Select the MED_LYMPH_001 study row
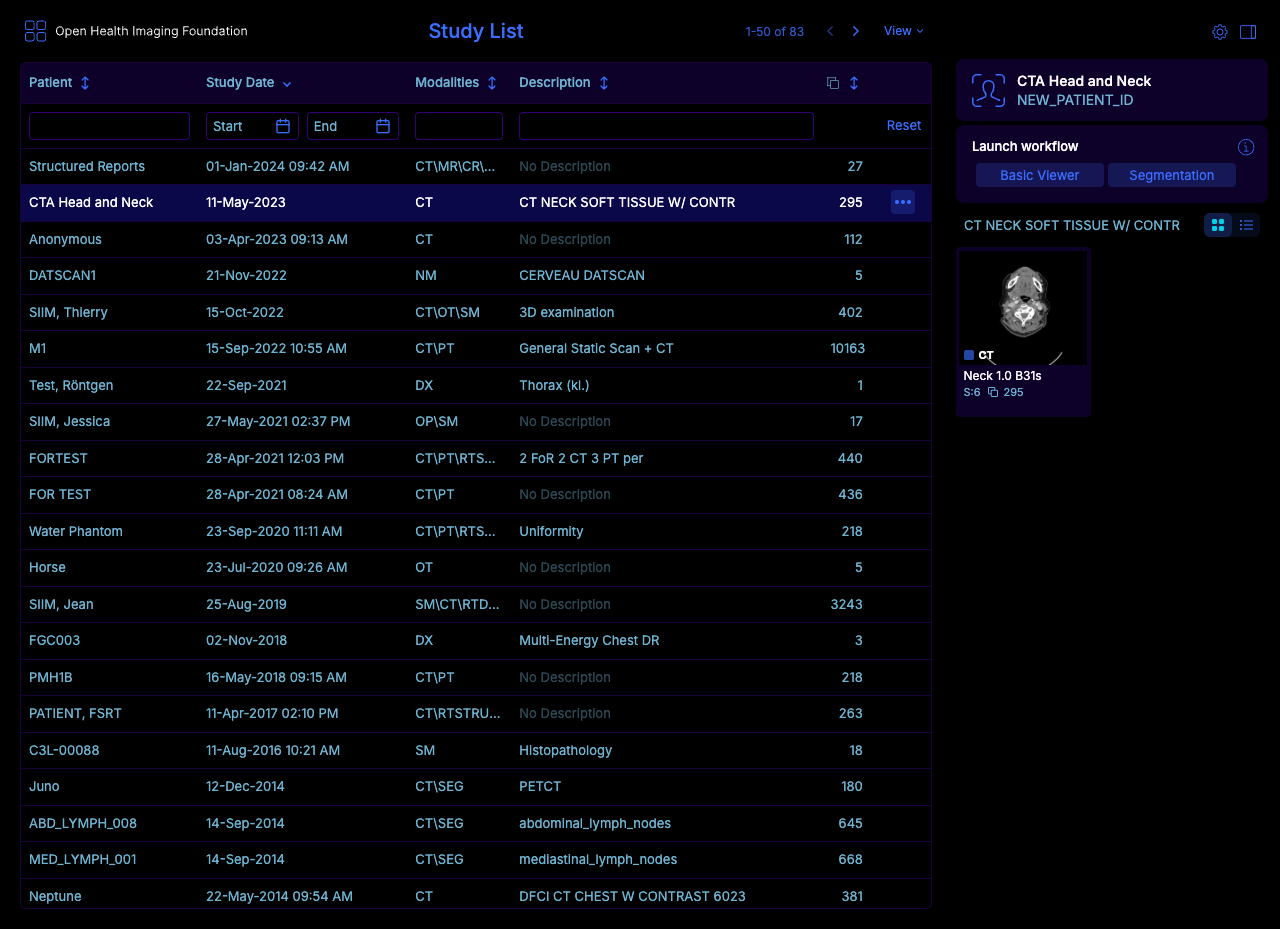Image resolution: width=1280 pixels, height=929 pixels. tap(475, 859)
